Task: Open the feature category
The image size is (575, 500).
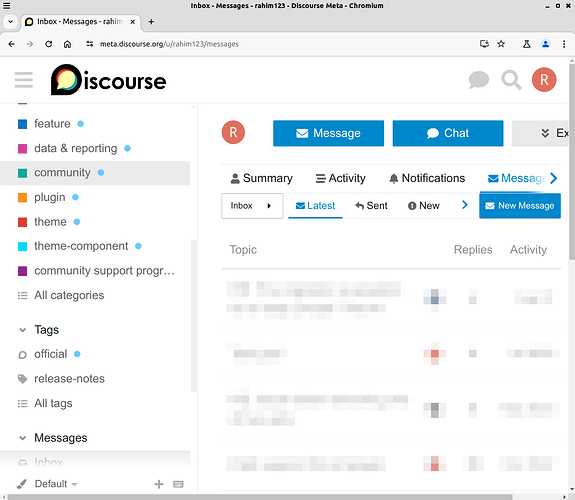Action: 95,124
